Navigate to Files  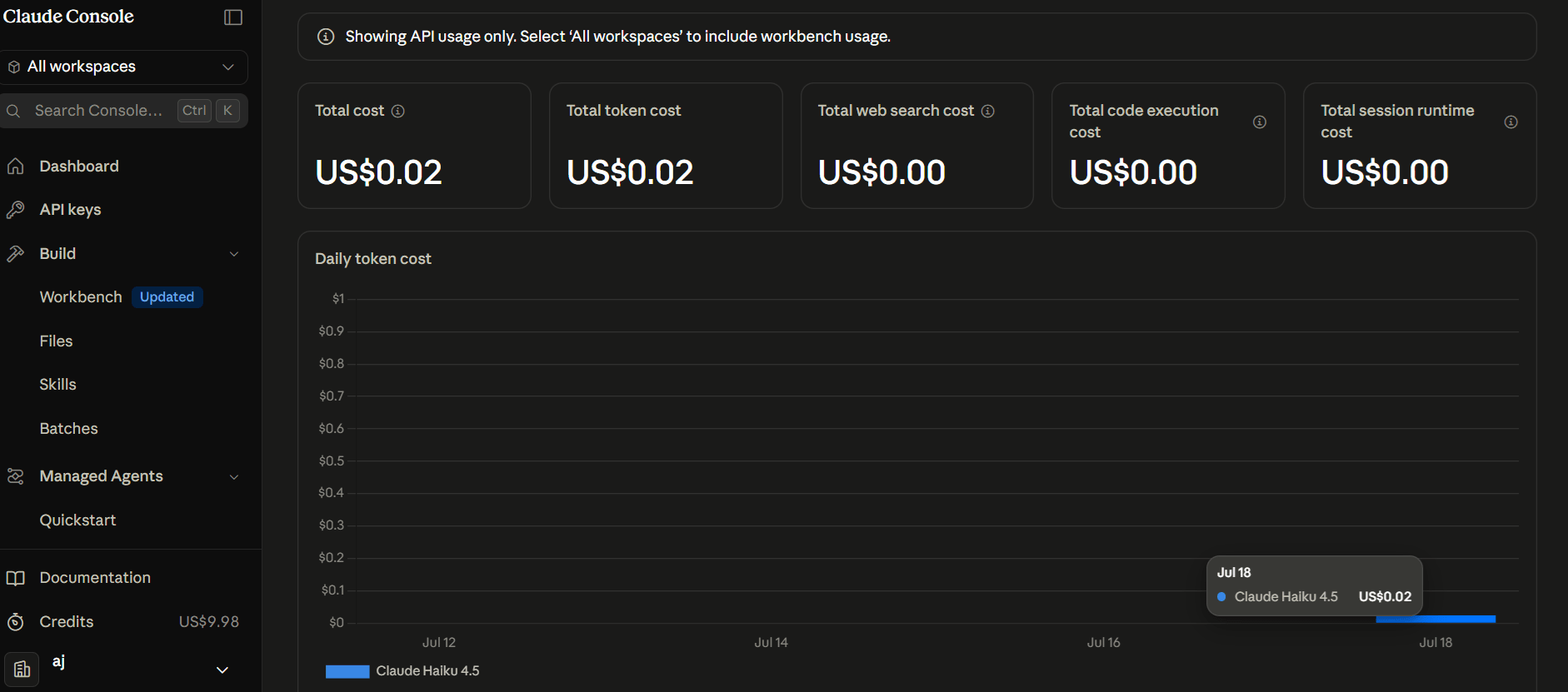(56, 341)
